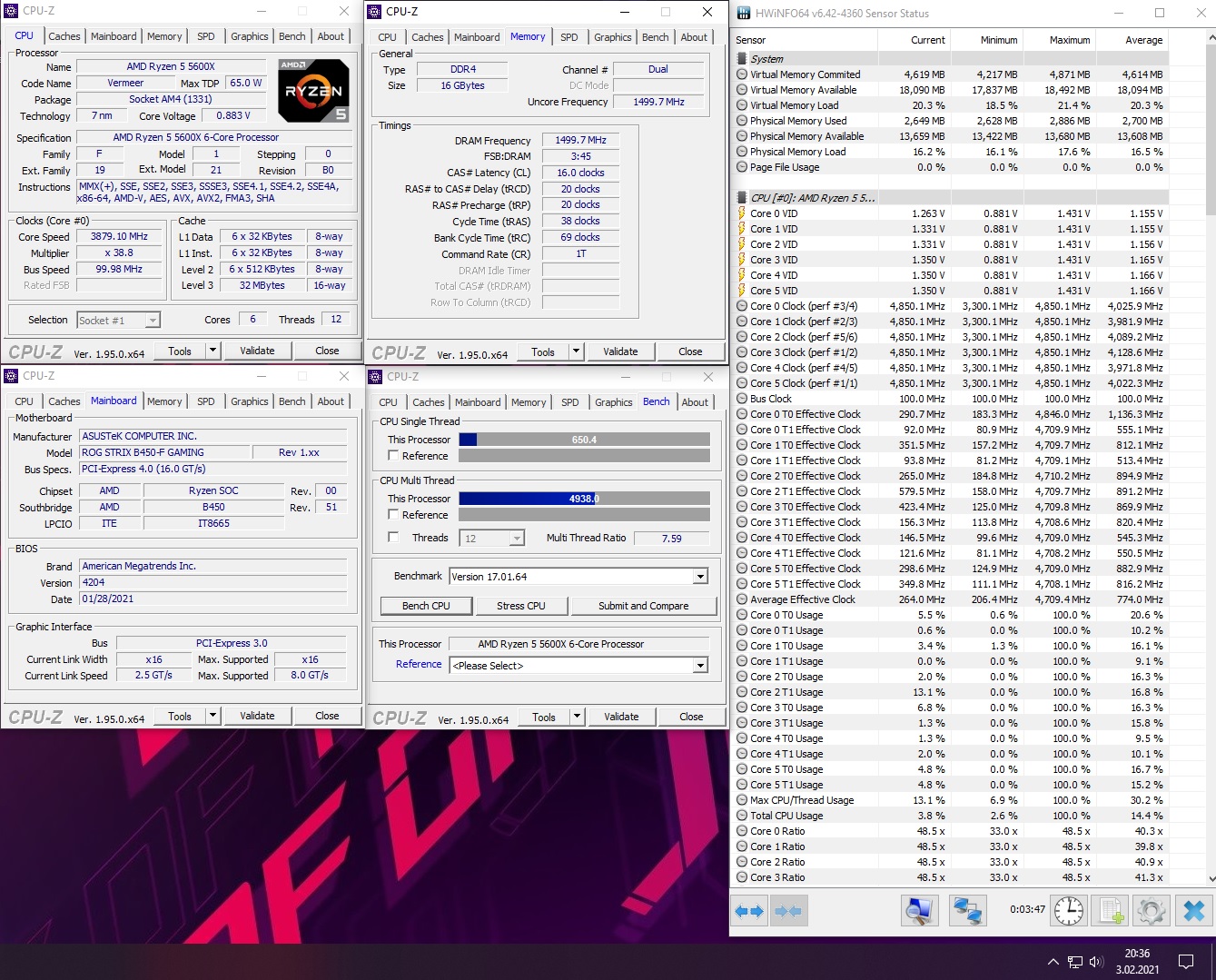Select the Physical Memory Load sensor row

pyautogui.click(x=951, y=152)
